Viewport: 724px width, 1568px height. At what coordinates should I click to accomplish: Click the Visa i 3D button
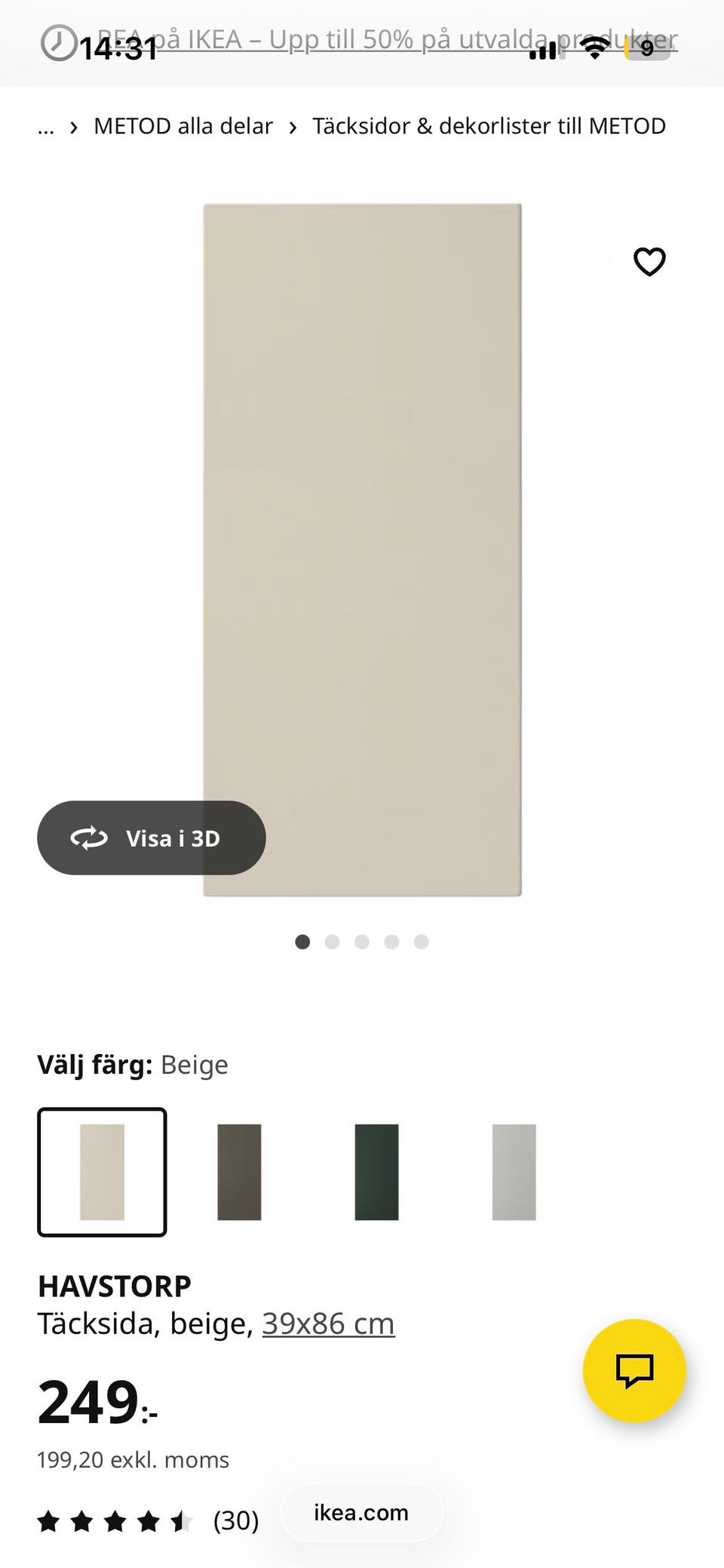(152, 838)
